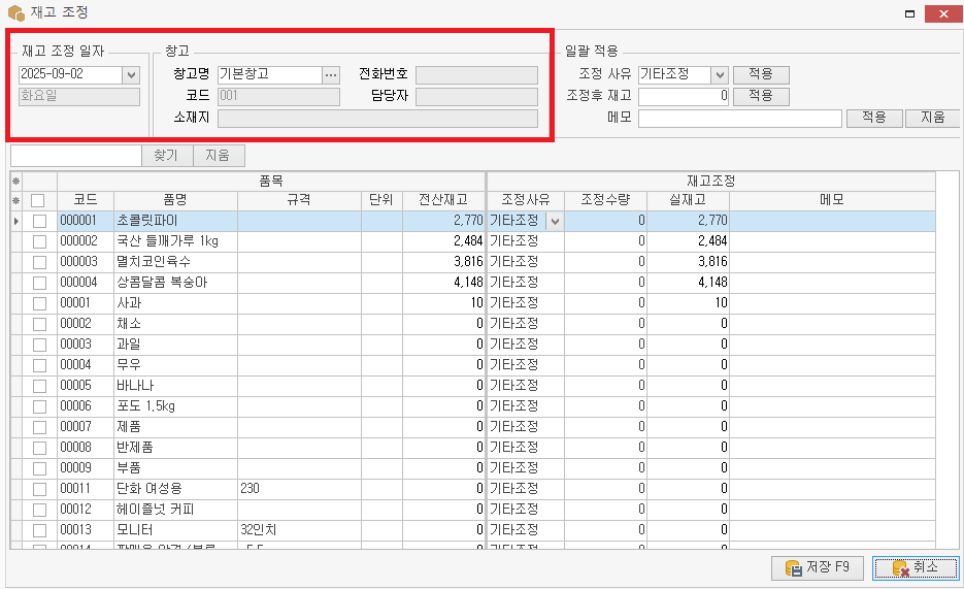Viewport: 964px width, 589px height.
Task: Toggle the select-all checkbox in grid header
Action: (39, 200)
